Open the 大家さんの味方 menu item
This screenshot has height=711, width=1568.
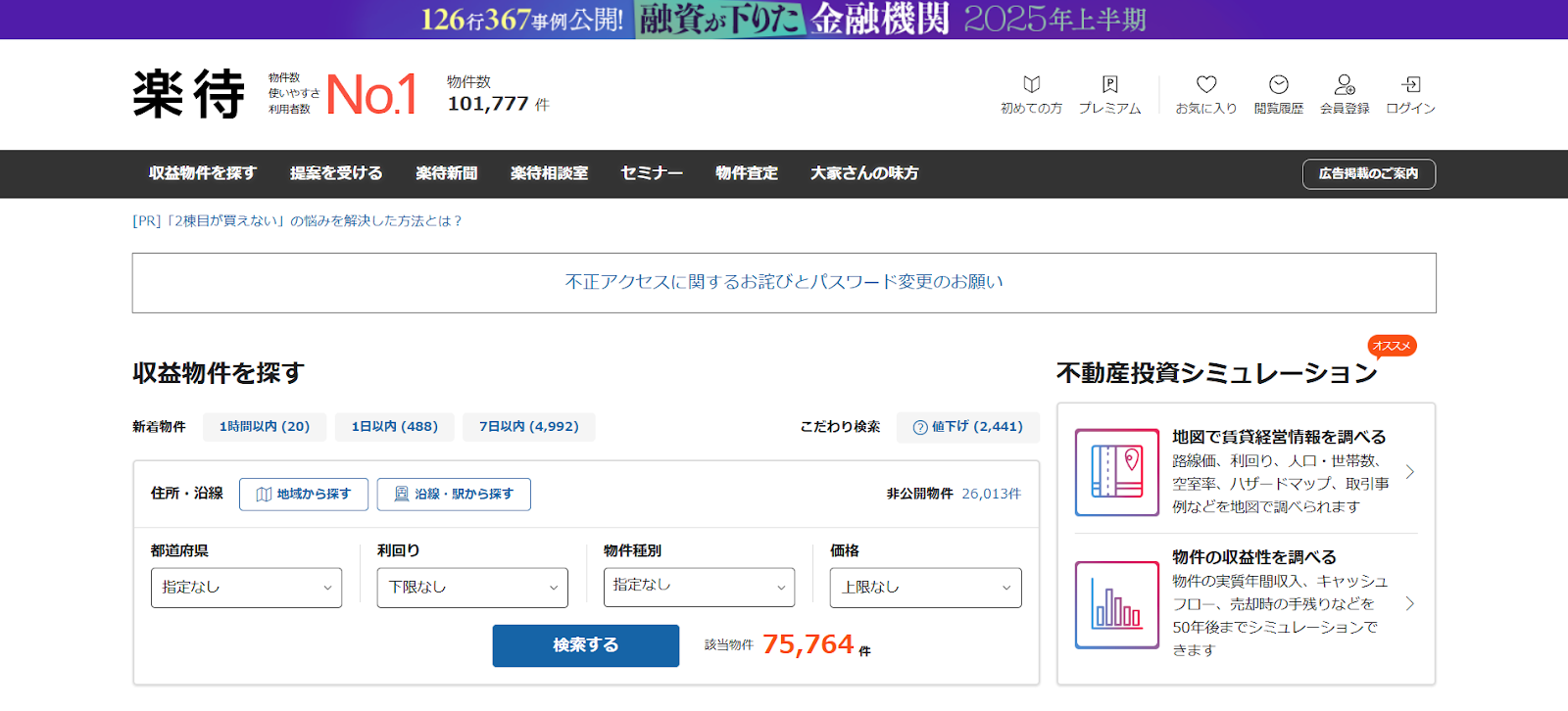pos(864,173)
